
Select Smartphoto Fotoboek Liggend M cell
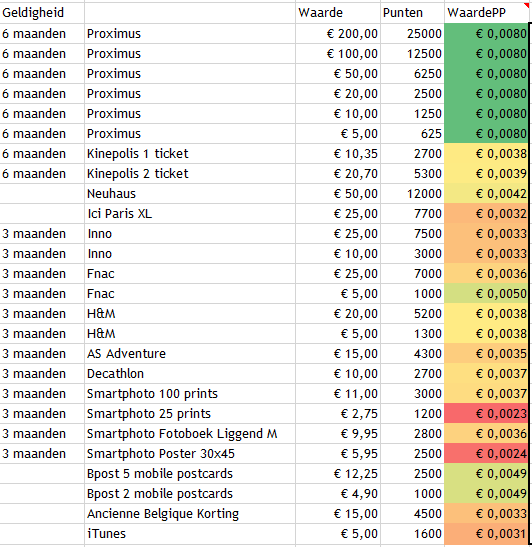pyautogui.click(x=190, y=434)
